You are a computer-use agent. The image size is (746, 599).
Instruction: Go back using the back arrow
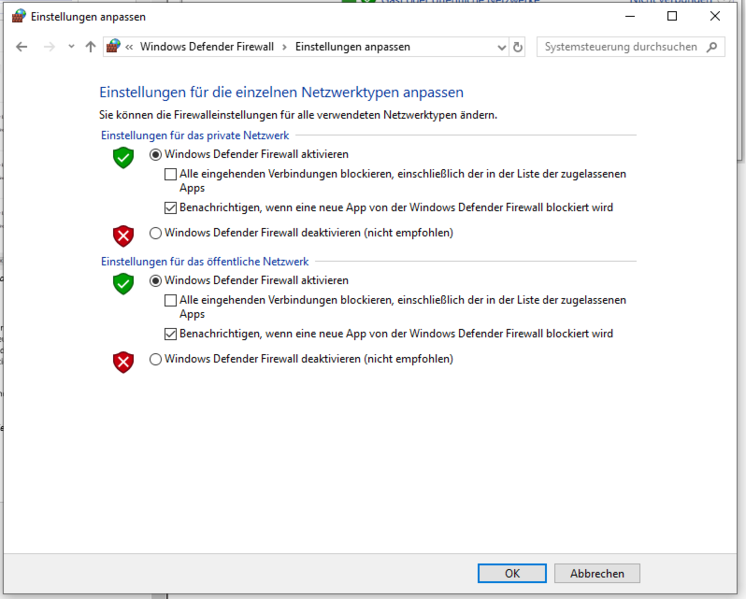(x=21, y=47)
